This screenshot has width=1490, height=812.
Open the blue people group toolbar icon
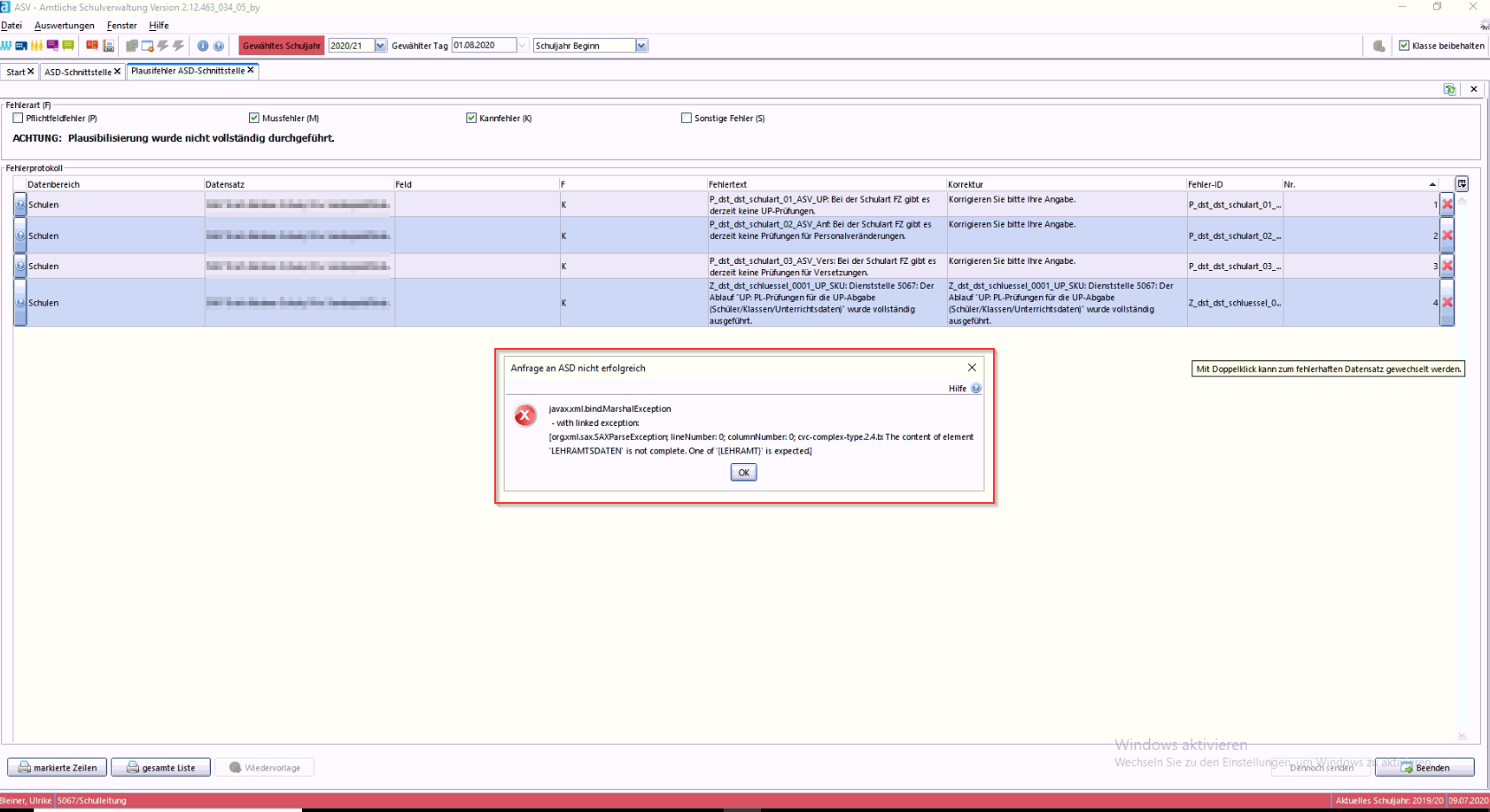(x=5, y=45)
